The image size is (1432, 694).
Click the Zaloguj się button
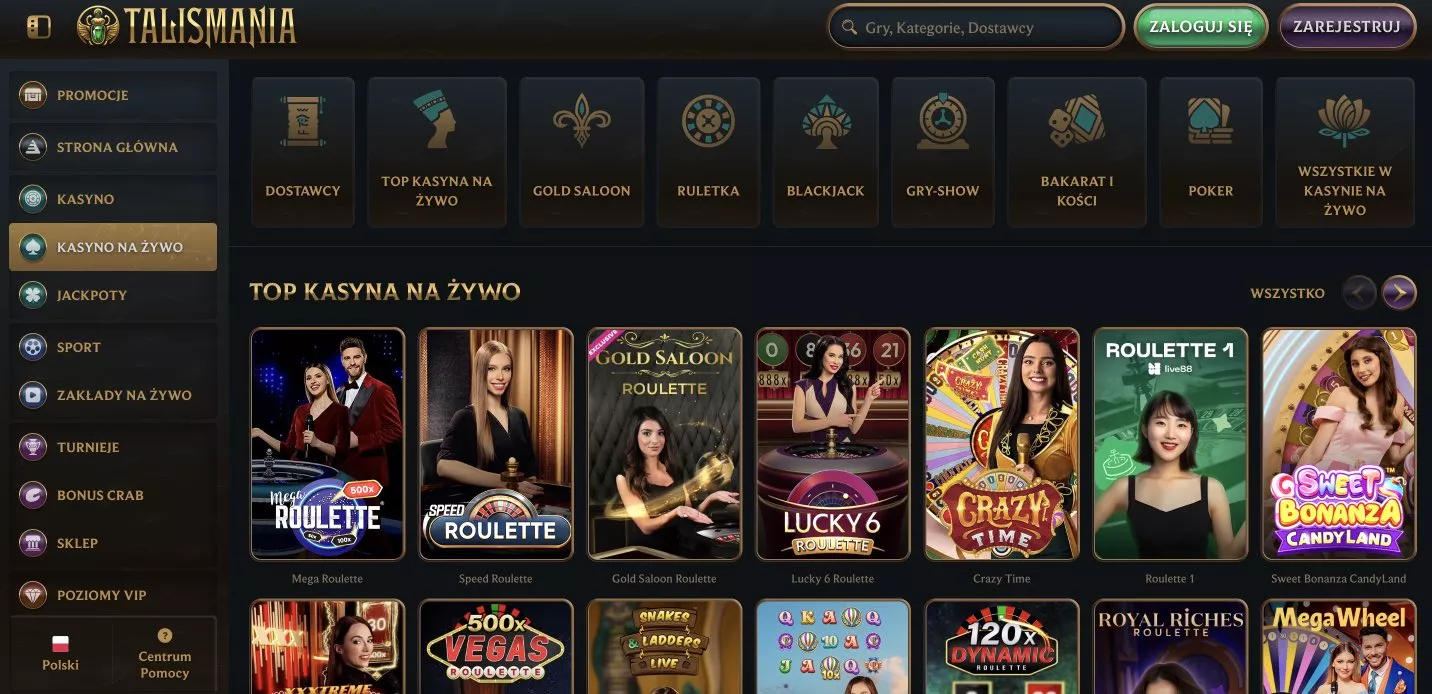[1201, 27]
